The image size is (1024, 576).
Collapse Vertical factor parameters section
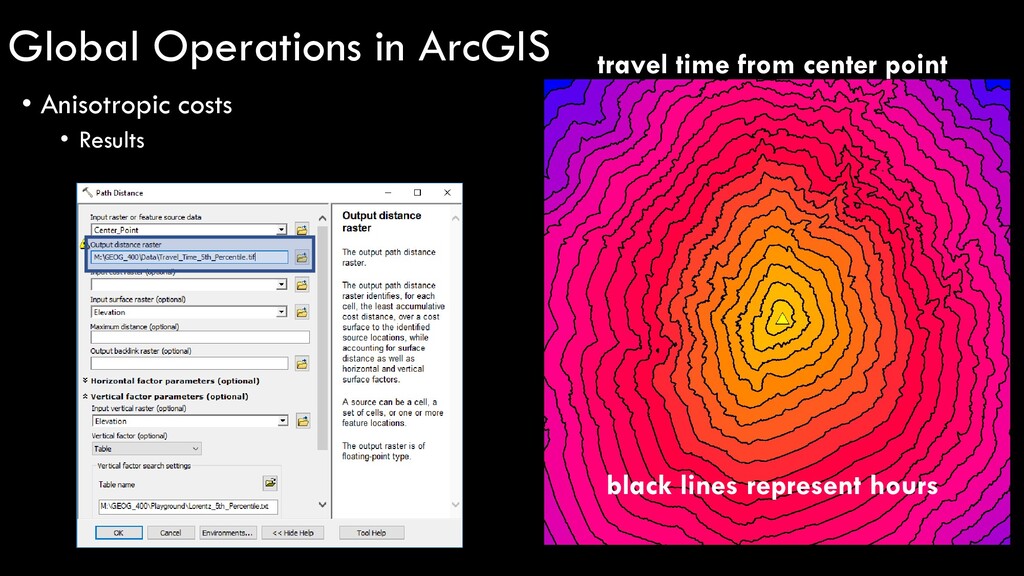tap(86, 396)
